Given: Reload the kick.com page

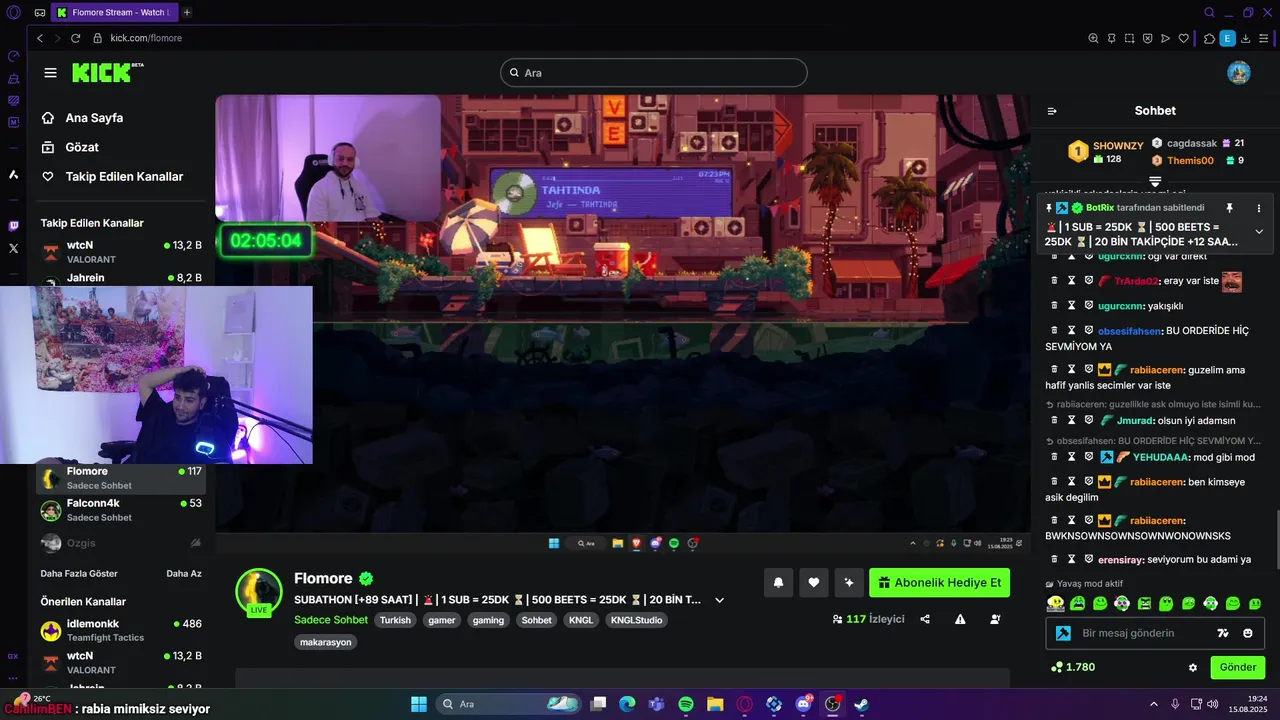Looking at the screenshot, I should click(x=75, y=38).
